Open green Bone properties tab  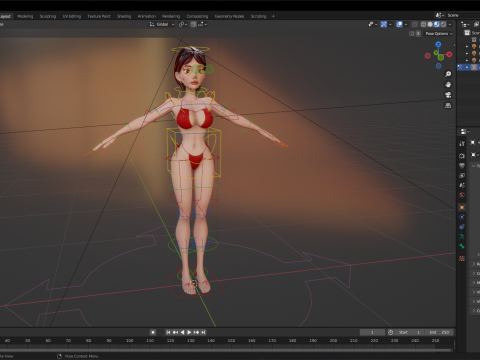pos(462,246)
